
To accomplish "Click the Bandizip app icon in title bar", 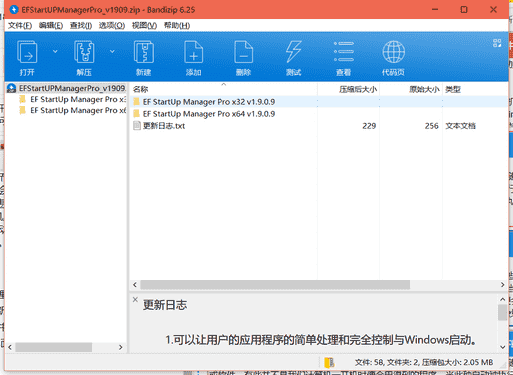I will [14, 10].
